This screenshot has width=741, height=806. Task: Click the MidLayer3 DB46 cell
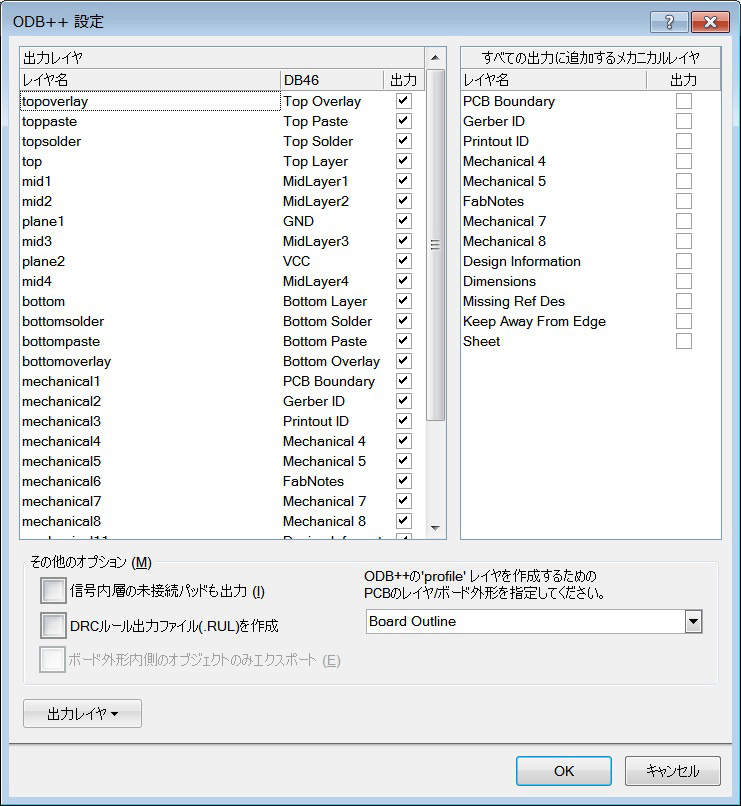tap(316, 241)
